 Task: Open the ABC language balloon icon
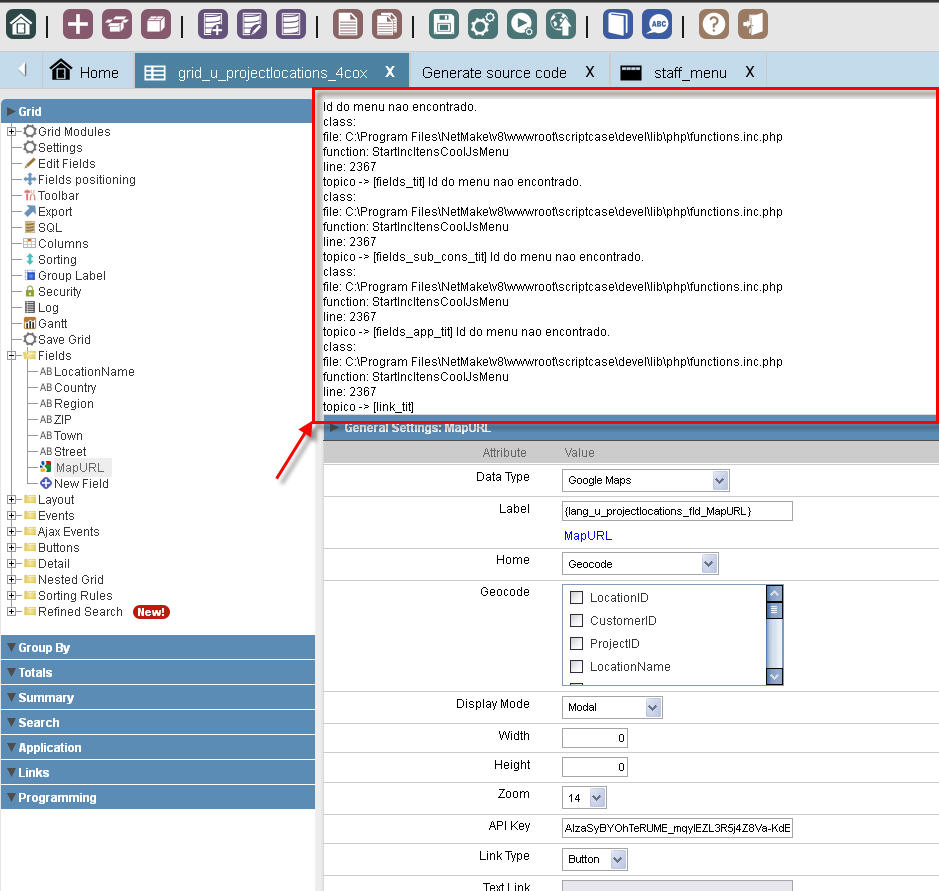tap(657, 25)
